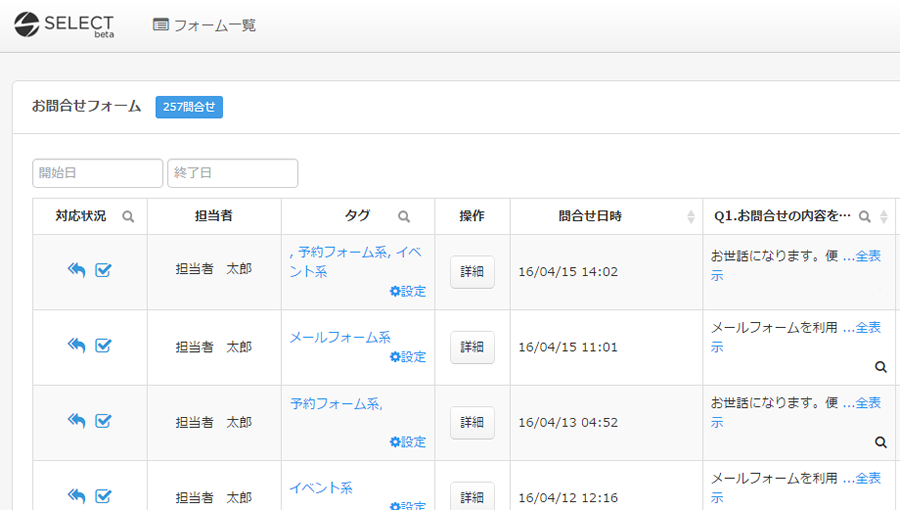Click reply arrow icon for 16/04/15 11:01 row
900x510 pixels.
click(x=77, y=345)
